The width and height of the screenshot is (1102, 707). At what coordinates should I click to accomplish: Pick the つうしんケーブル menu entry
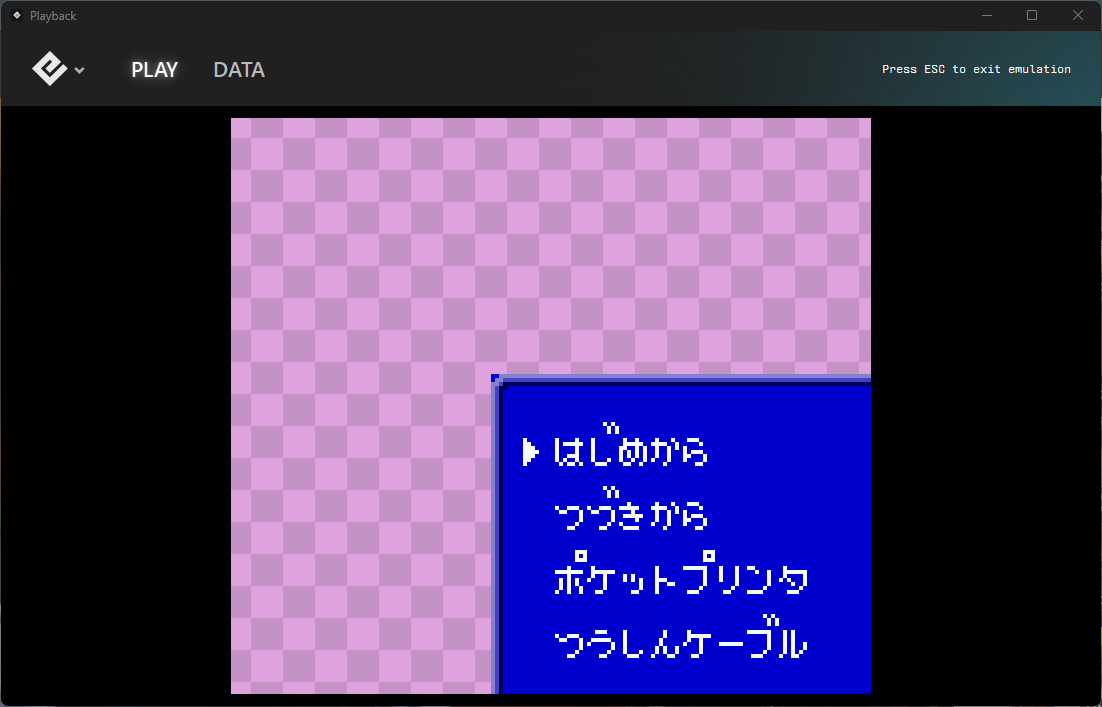click(x=680, y=643)
